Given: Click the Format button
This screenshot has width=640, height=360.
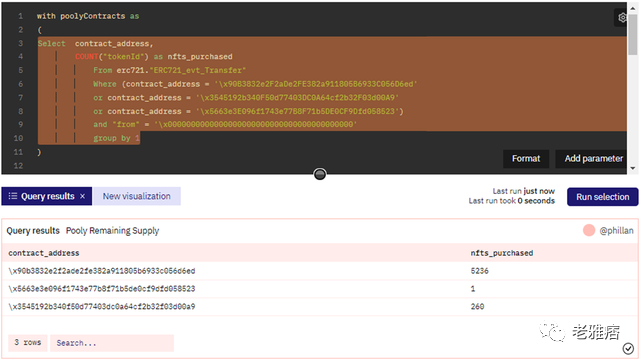Looking at the screenshot, I should point(526,158).
